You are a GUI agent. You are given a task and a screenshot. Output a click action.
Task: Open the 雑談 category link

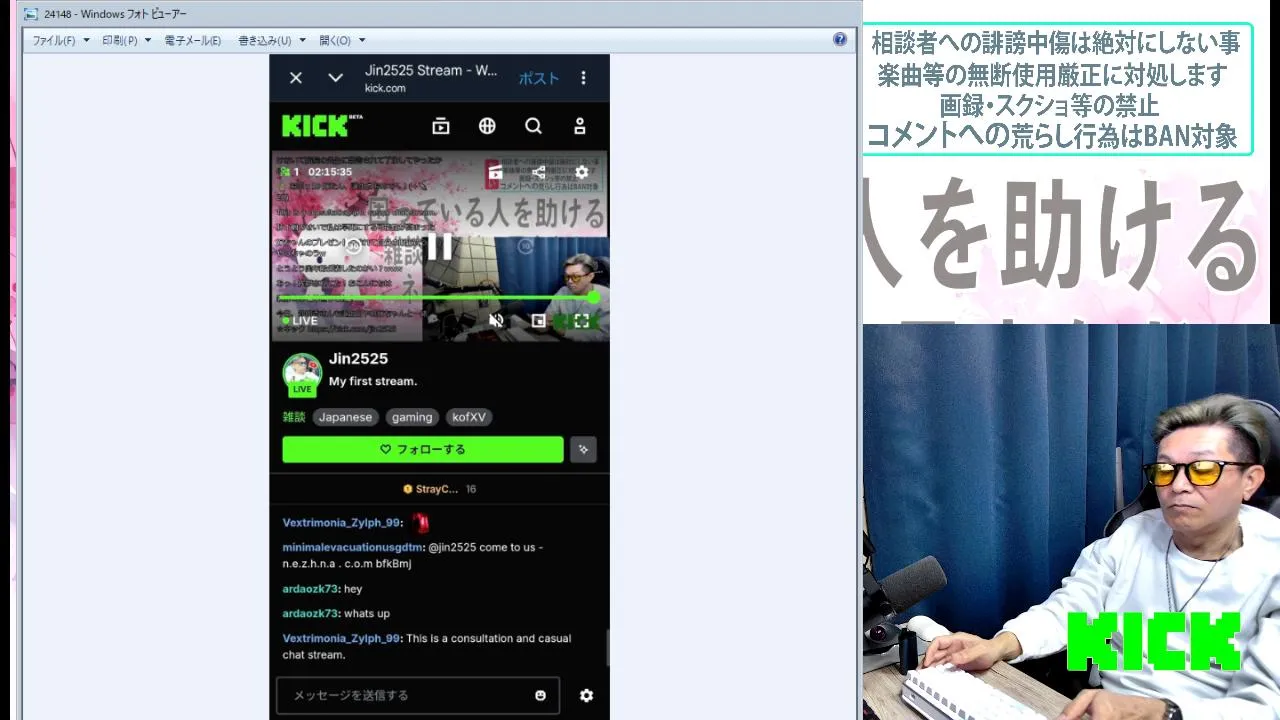tap(294, 417)
